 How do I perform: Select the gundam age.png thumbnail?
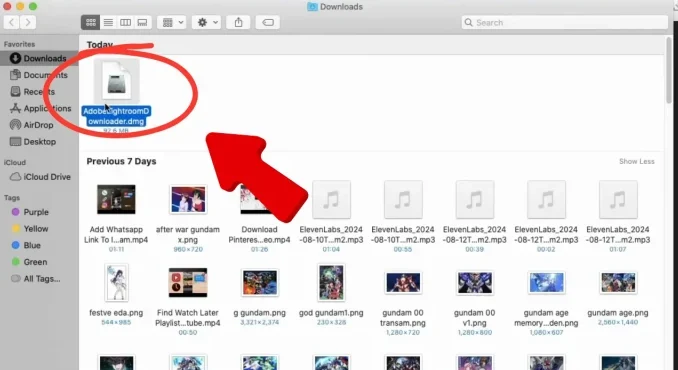[x=618, y=283]
